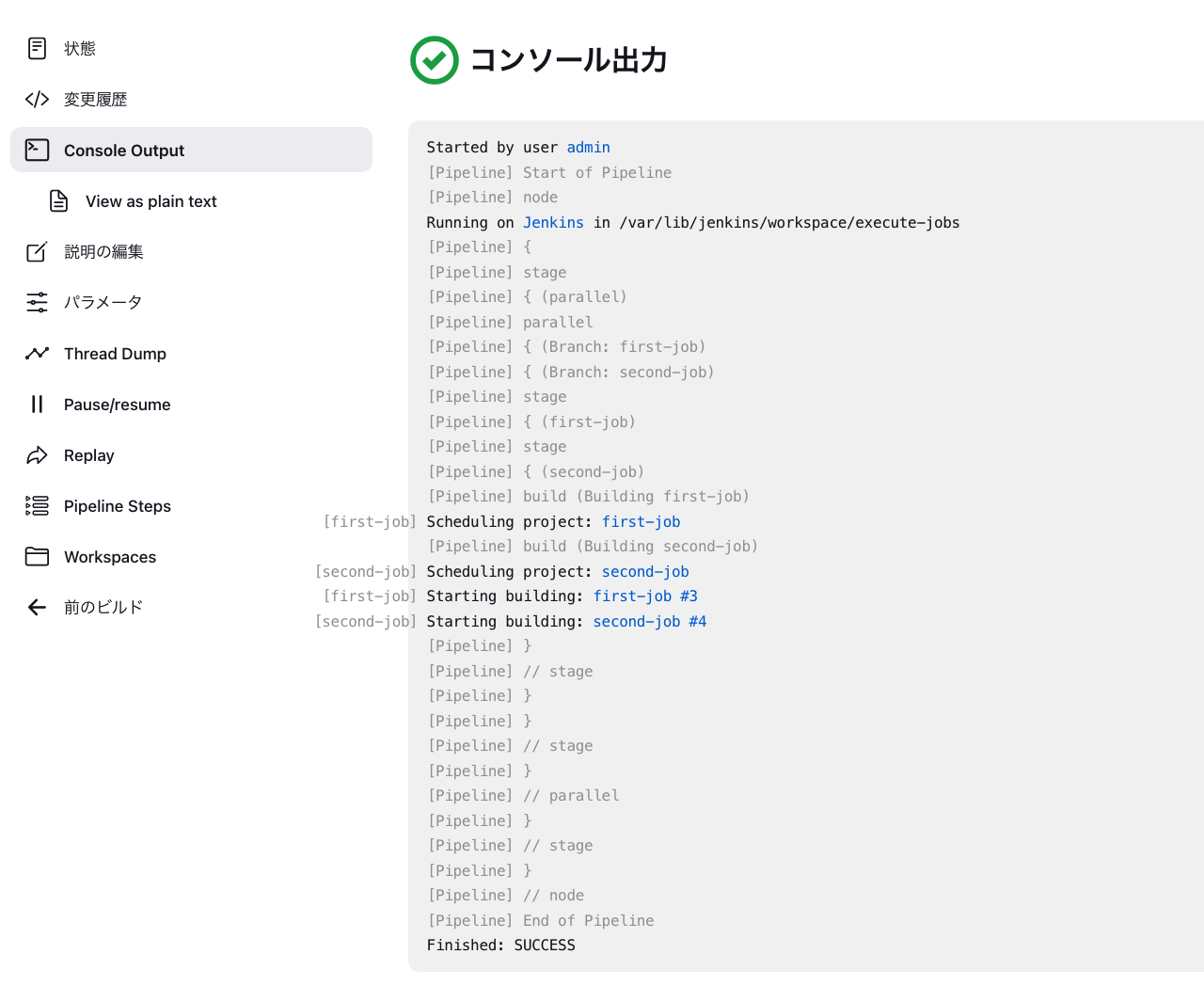
Task: Click the Replay arrow icon
Action: pos(36,454)
